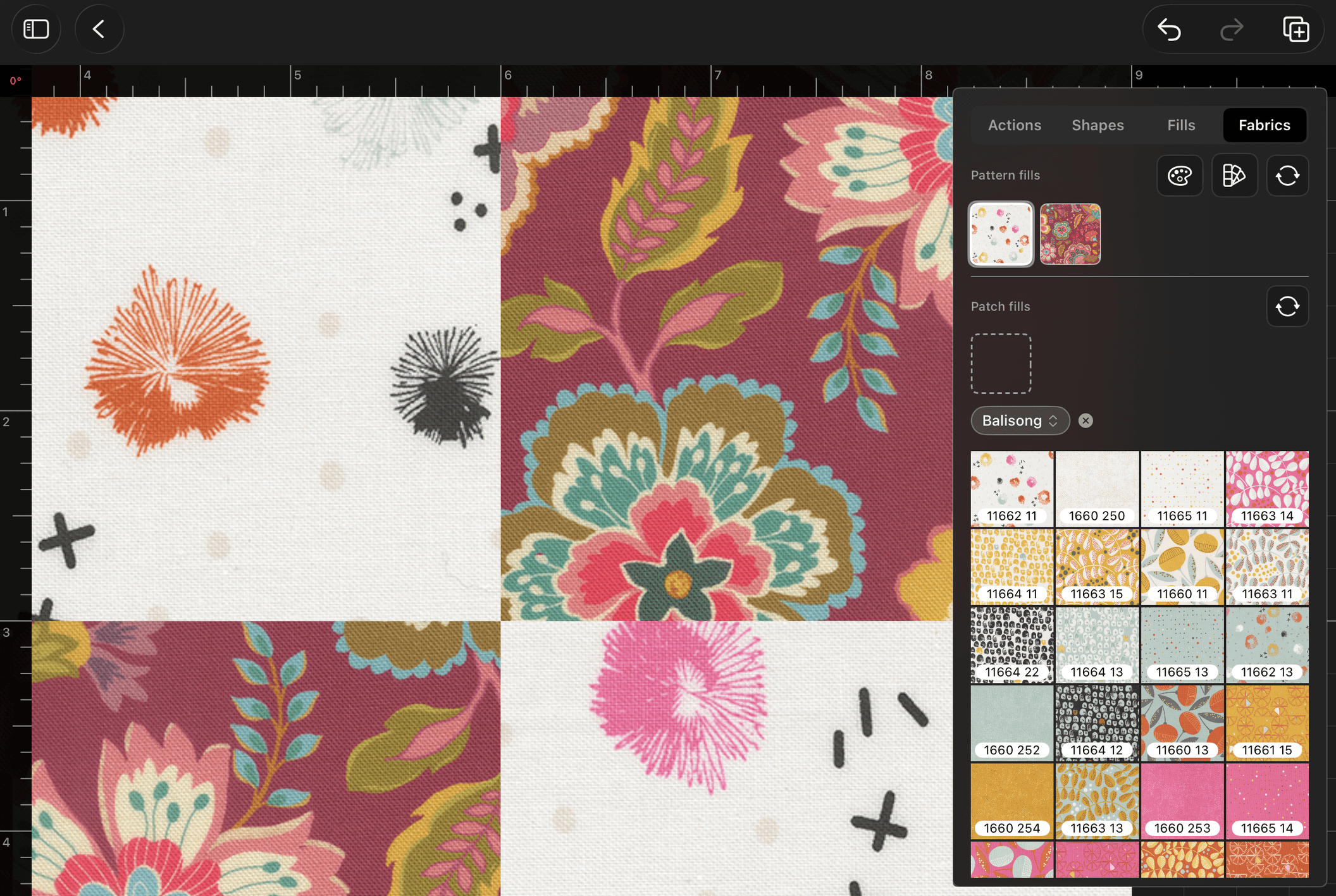The image size is (1336, 896).
Task: Choose fabric 11660 13
Action: 1182,723
